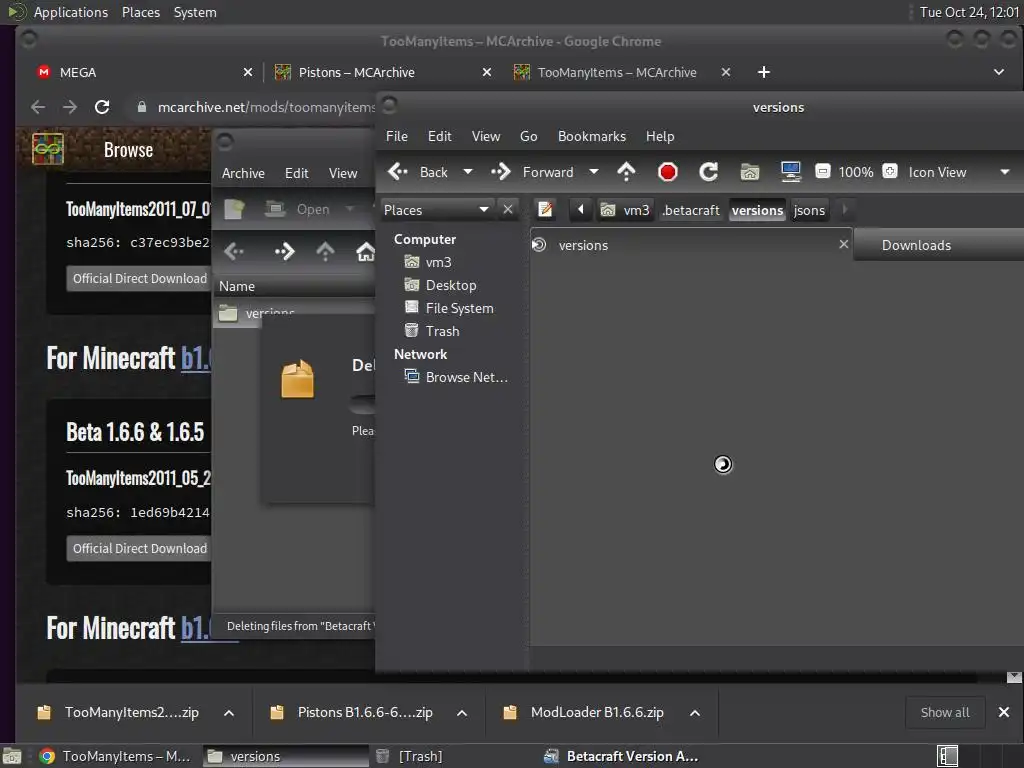
Task: Click the path bar left scroll arrow
Action: (581, 210)
